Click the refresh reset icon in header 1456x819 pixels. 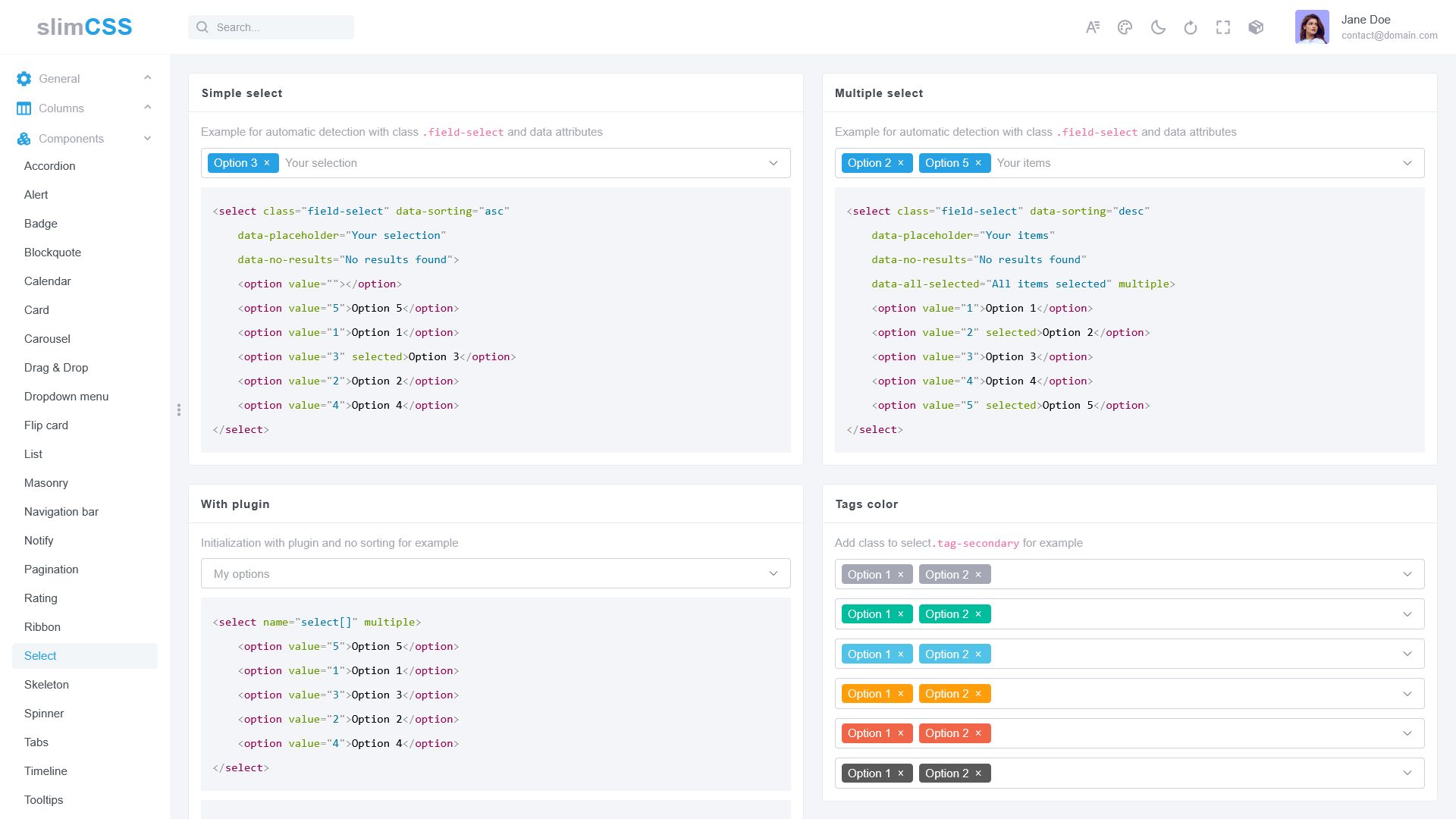coord(1191,27)
